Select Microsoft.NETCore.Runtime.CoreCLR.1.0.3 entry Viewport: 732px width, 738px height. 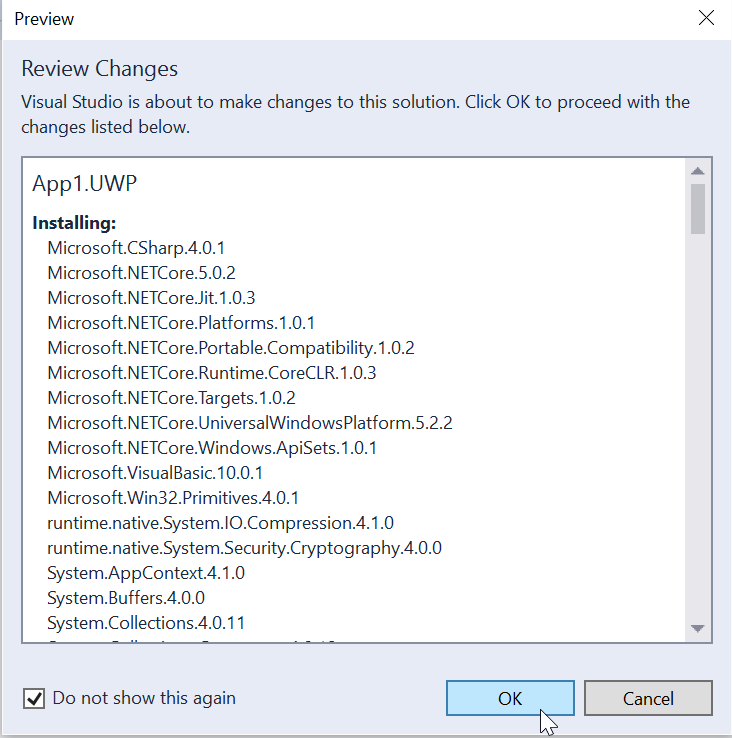(x=211, y=372)
